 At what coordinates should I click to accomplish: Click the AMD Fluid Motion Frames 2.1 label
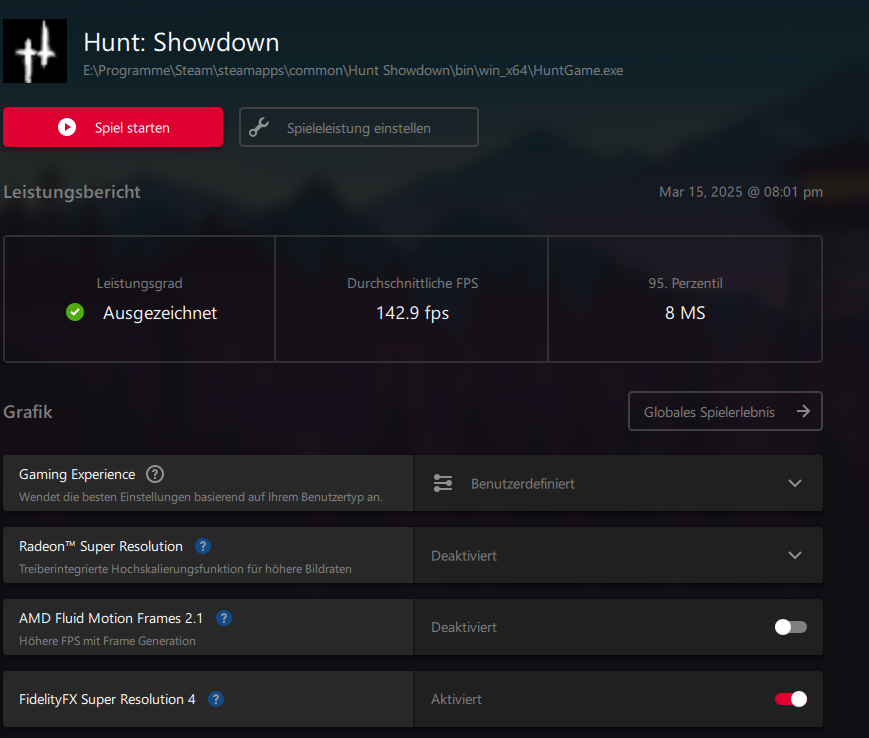tap(111, 618)
